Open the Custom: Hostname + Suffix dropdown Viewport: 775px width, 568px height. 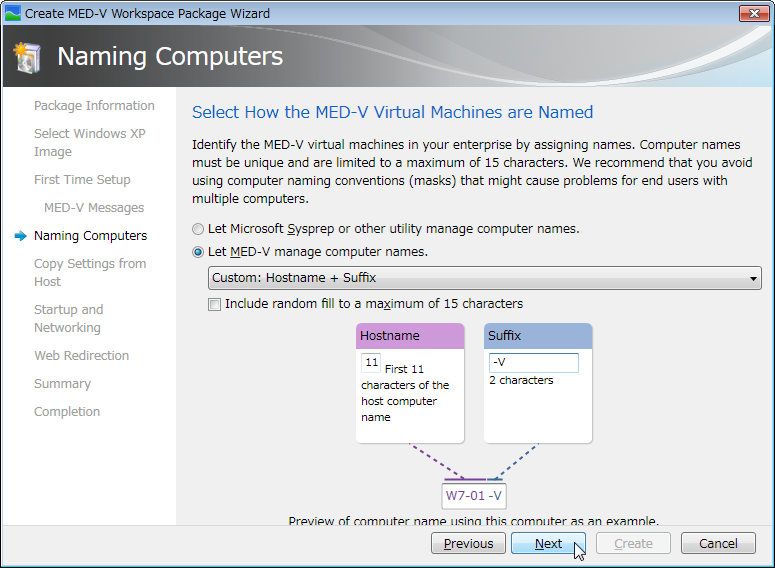485,278
